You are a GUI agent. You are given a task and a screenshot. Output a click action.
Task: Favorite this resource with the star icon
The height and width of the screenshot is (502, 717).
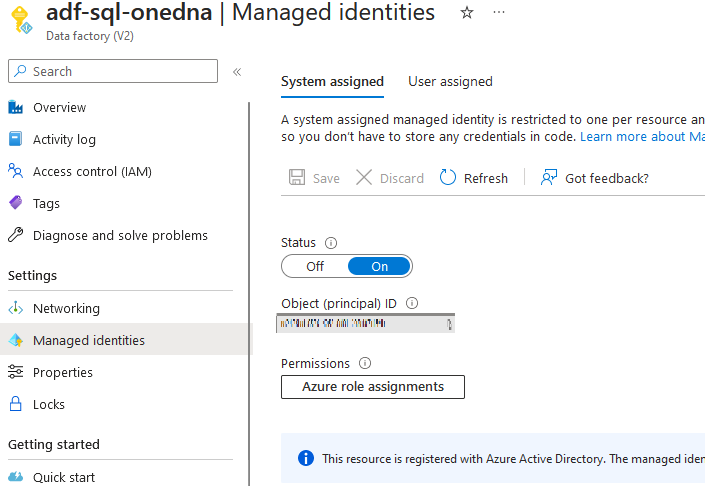[466, 12]
